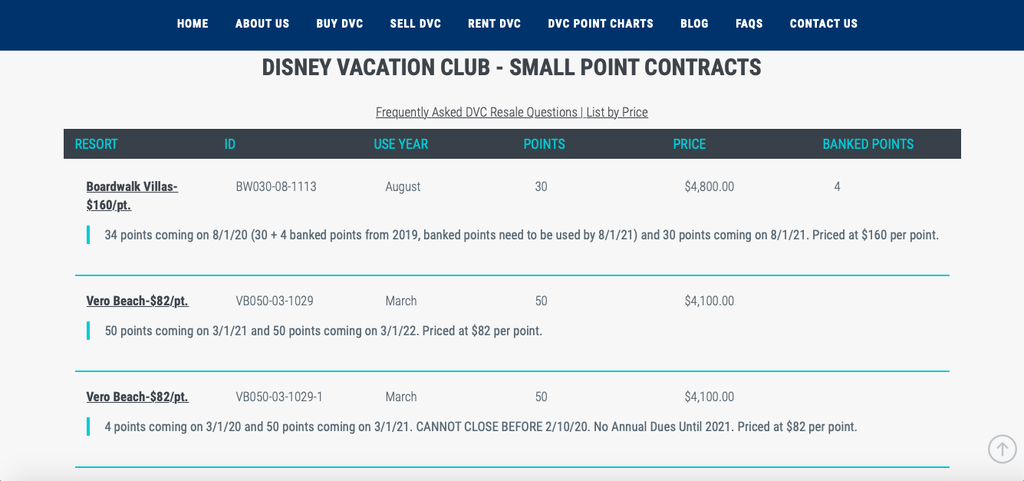The height and width of the screenshot is (481, 1024).
Task: Click the scroll-to-top arrow icon
Action: (1002, 449)
